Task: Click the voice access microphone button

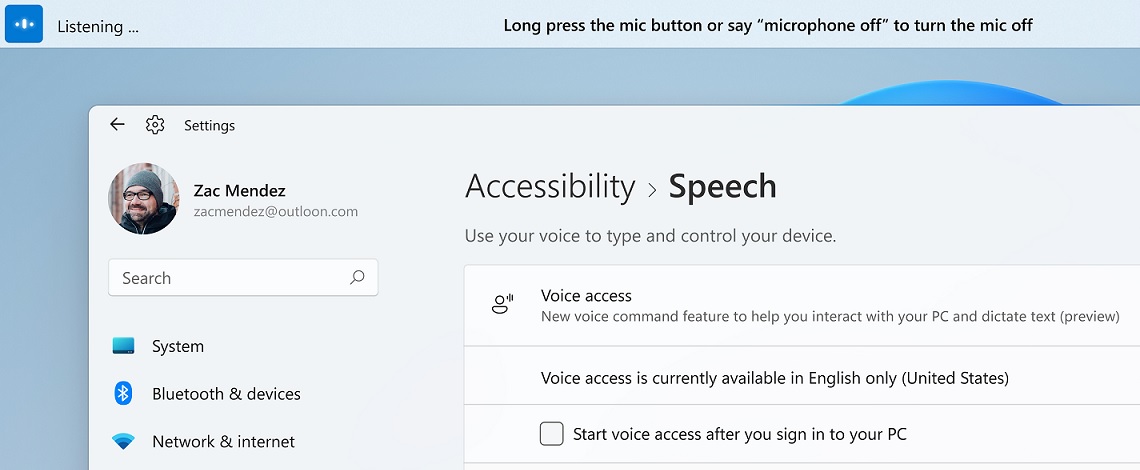Action: [24, 24]
